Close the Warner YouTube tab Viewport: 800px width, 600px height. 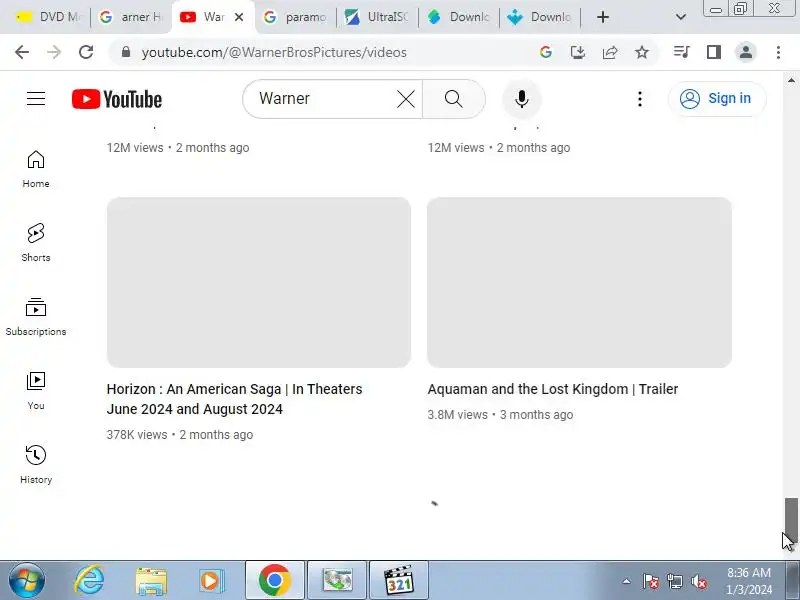point(239,17)
